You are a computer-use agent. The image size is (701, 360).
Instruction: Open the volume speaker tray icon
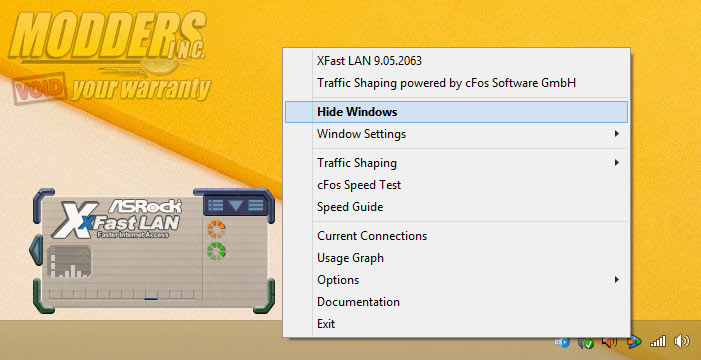681,341
